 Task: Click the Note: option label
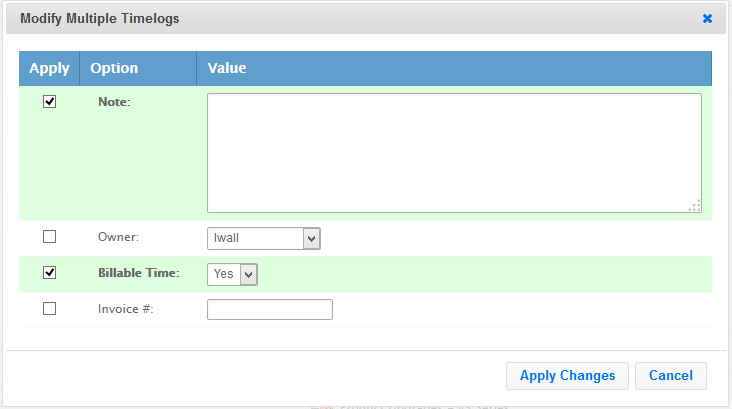114,102
